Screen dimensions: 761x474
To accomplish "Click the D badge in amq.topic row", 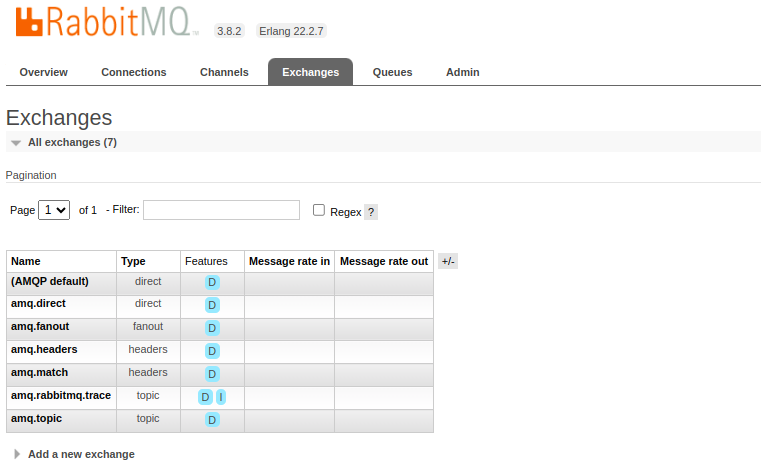I will pos(212,420).
